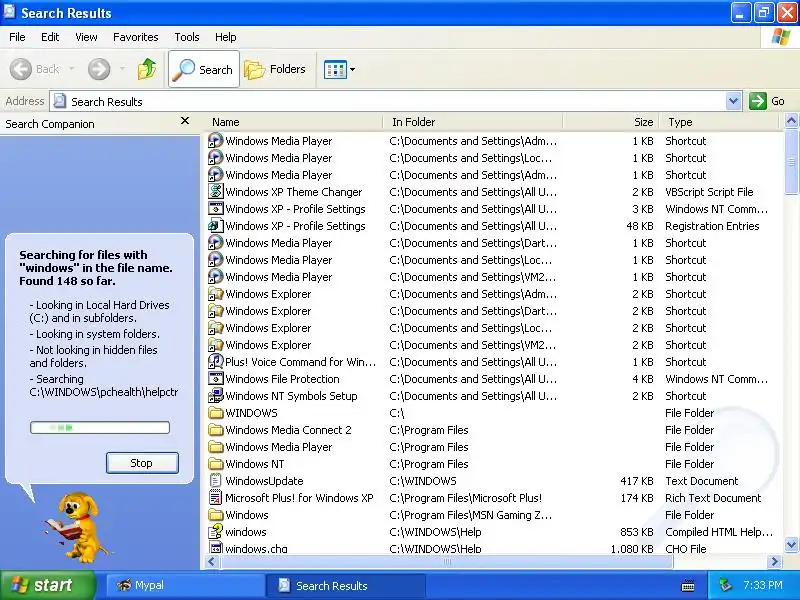The image size is (800, 600).
Task: Click the horizontal scrollbar right arrow
Action: [x=774, y=561]
